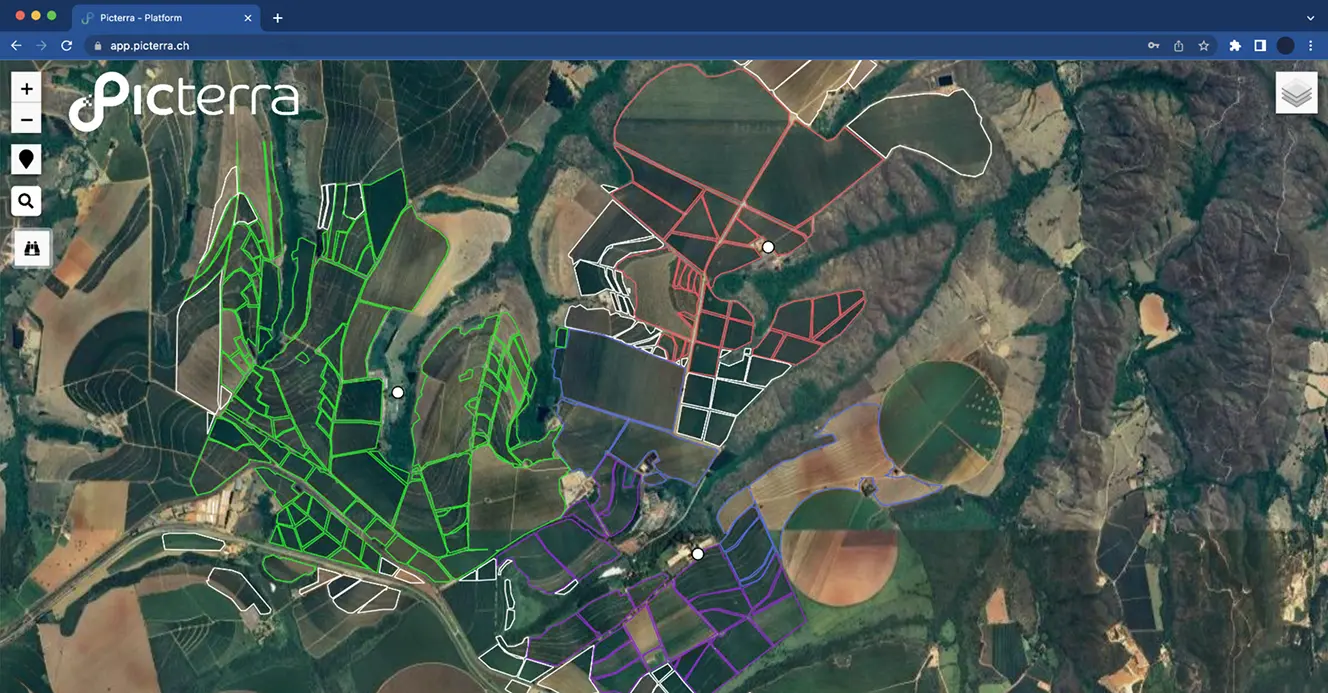Reload the Picterra page
The height and width of the screenshot is (693, 1328).
[x=67, y=46]
